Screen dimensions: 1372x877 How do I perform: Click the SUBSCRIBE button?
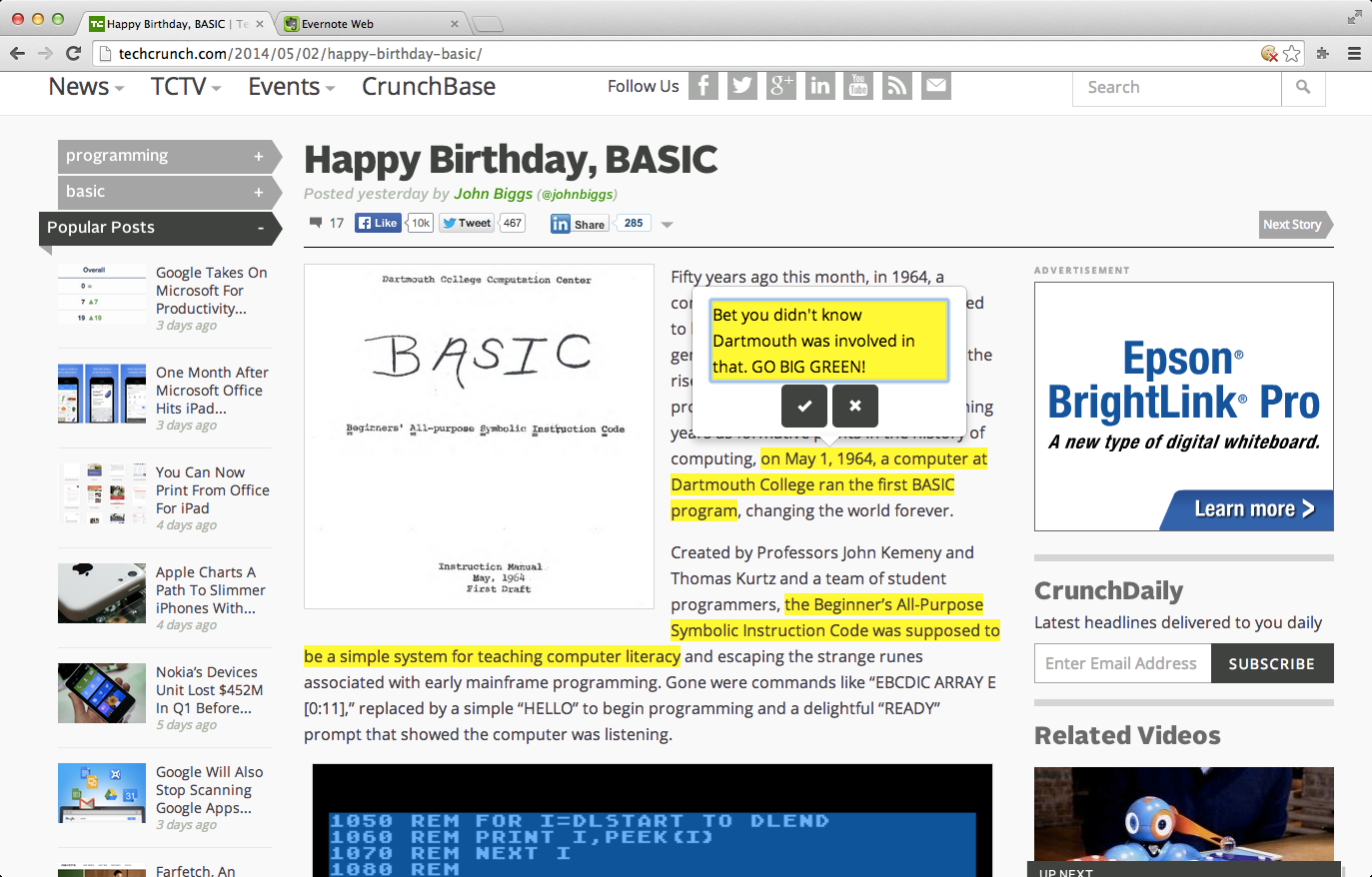[1272, 663]
